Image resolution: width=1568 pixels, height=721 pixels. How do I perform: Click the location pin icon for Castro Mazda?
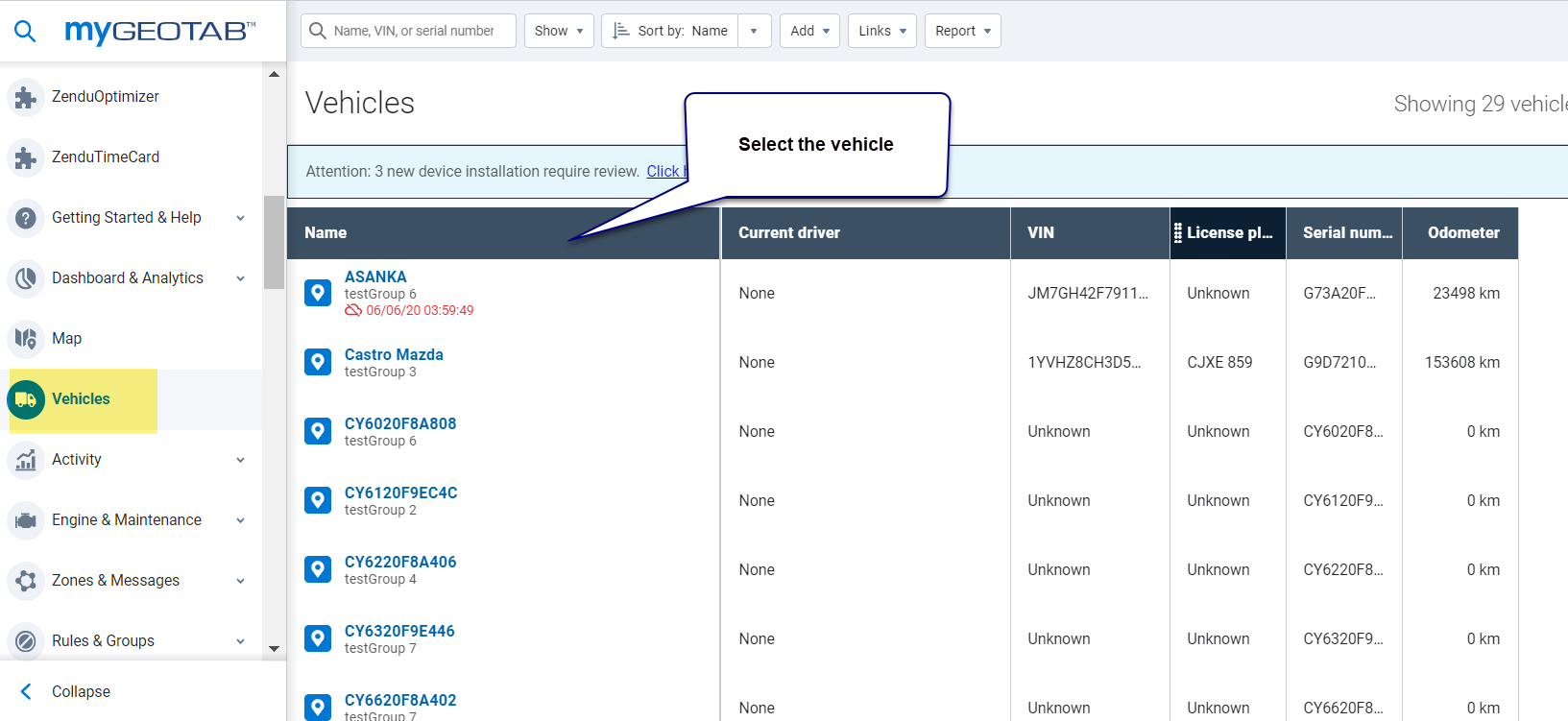coord(318,362)
